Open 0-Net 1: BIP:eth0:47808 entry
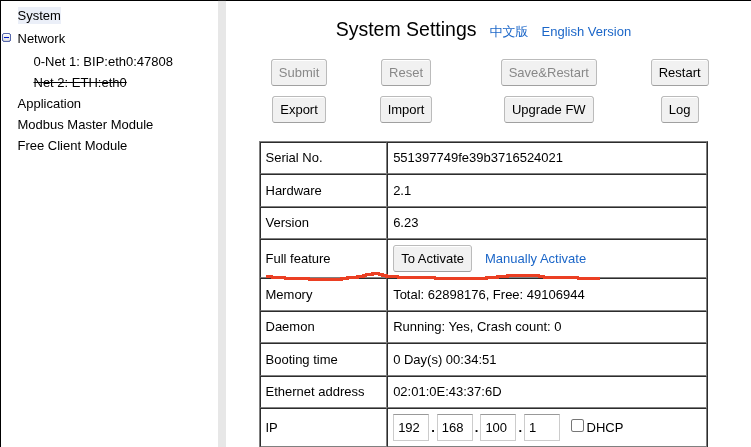Image resolution: width=751 pixels, height=447 pixels. 103,61
